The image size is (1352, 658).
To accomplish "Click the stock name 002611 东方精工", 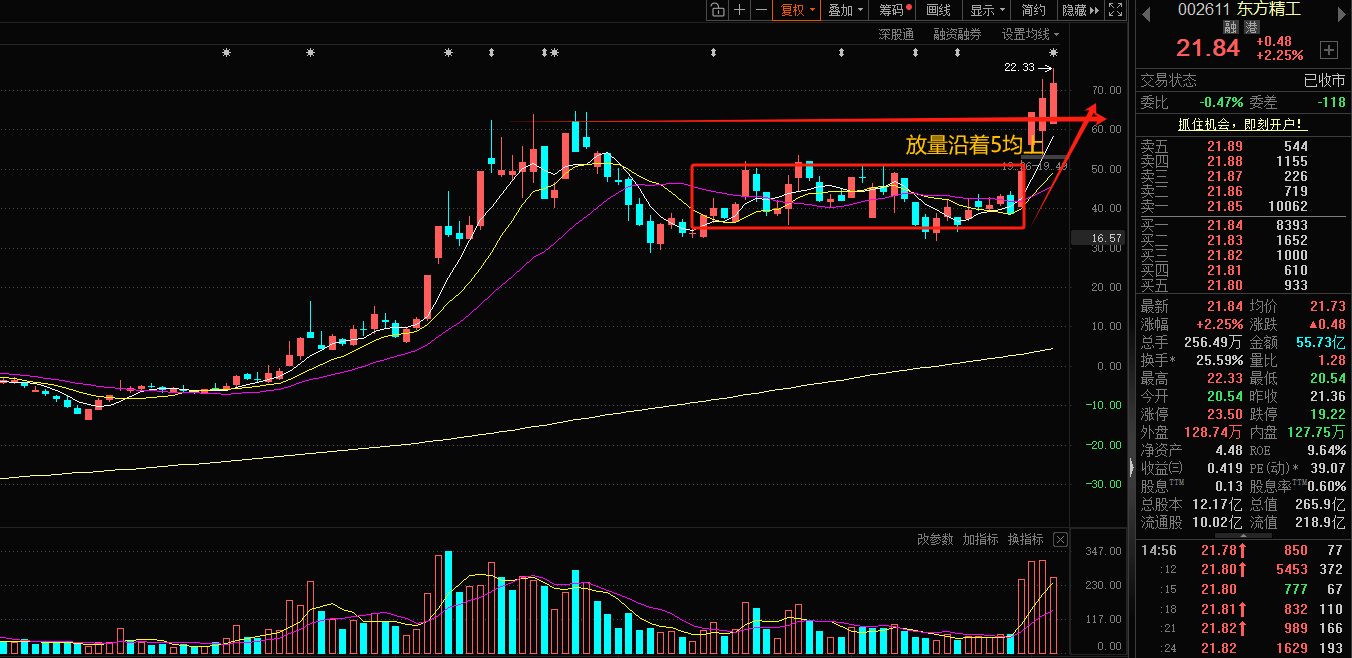I will pyautogui.click(x=1239, y=9).
